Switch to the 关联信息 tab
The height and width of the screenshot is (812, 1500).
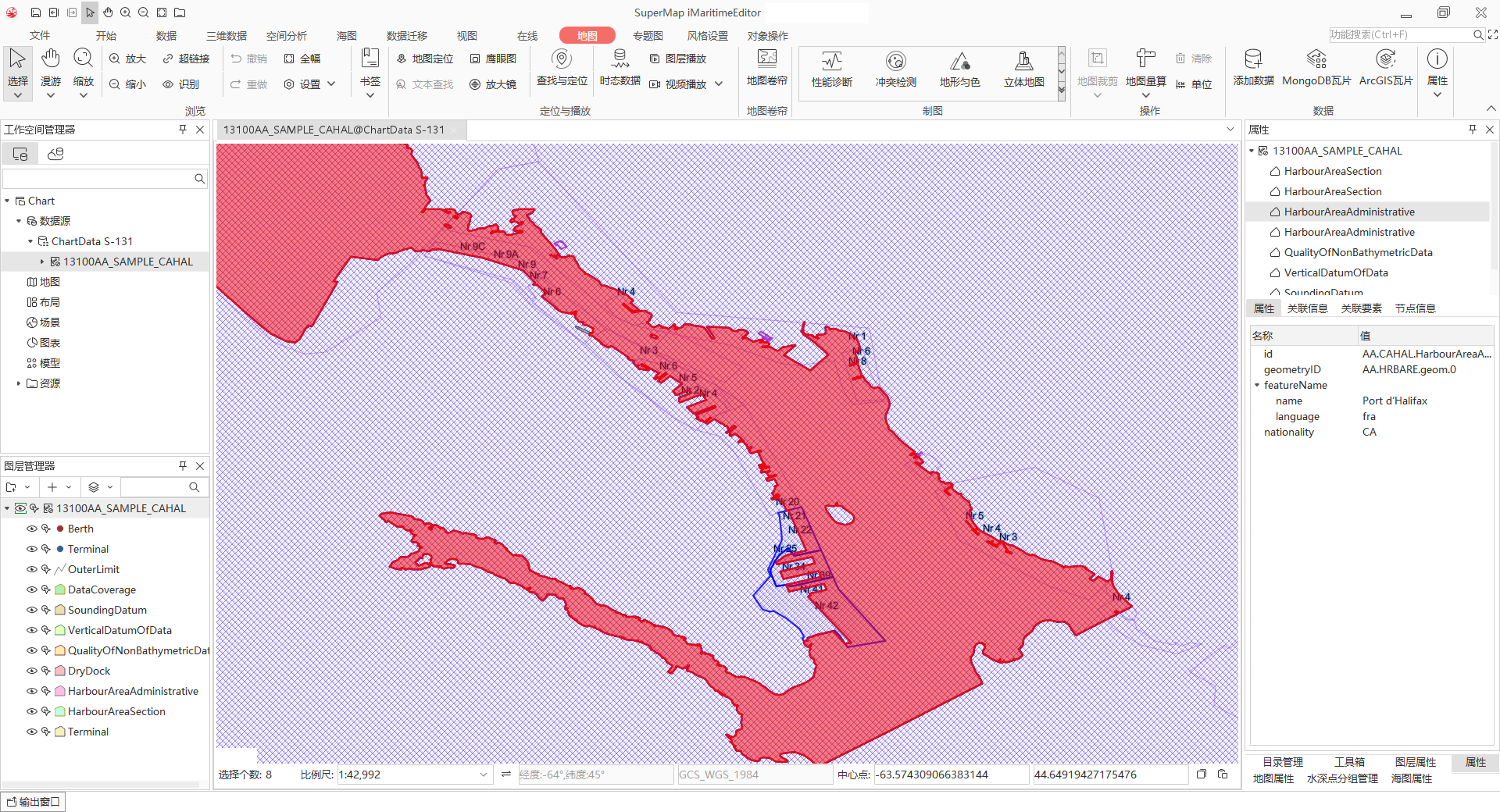click(x=1307, y=308)
